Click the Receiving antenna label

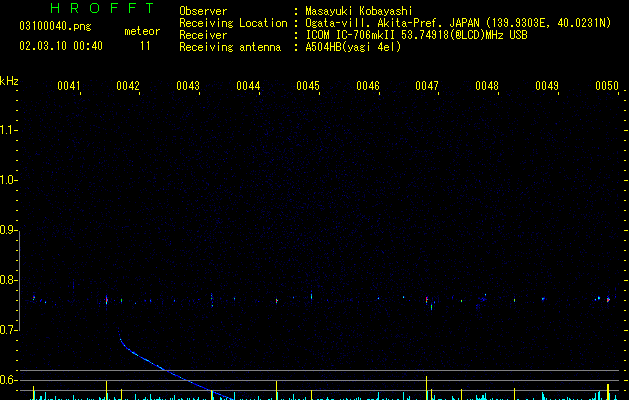[230, 47]
